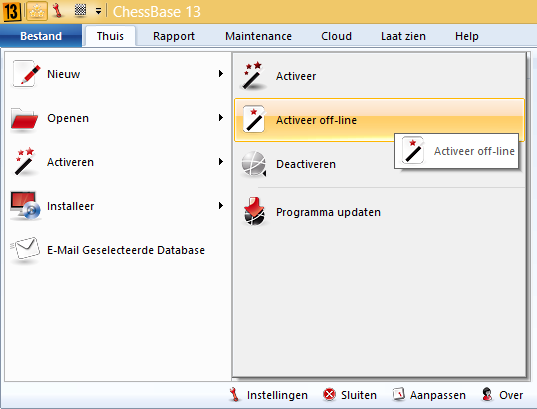
Task: Select the Activeren menu entry
Action: 117,162
